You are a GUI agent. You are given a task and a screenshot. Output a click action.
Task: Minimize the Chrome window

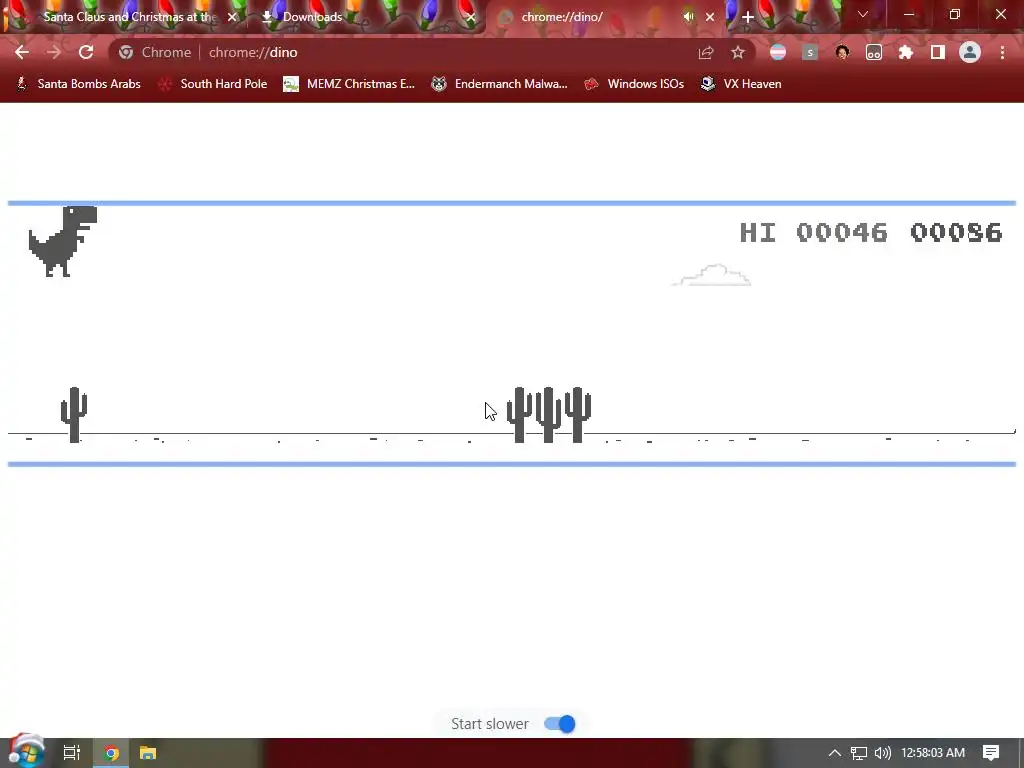908,14
